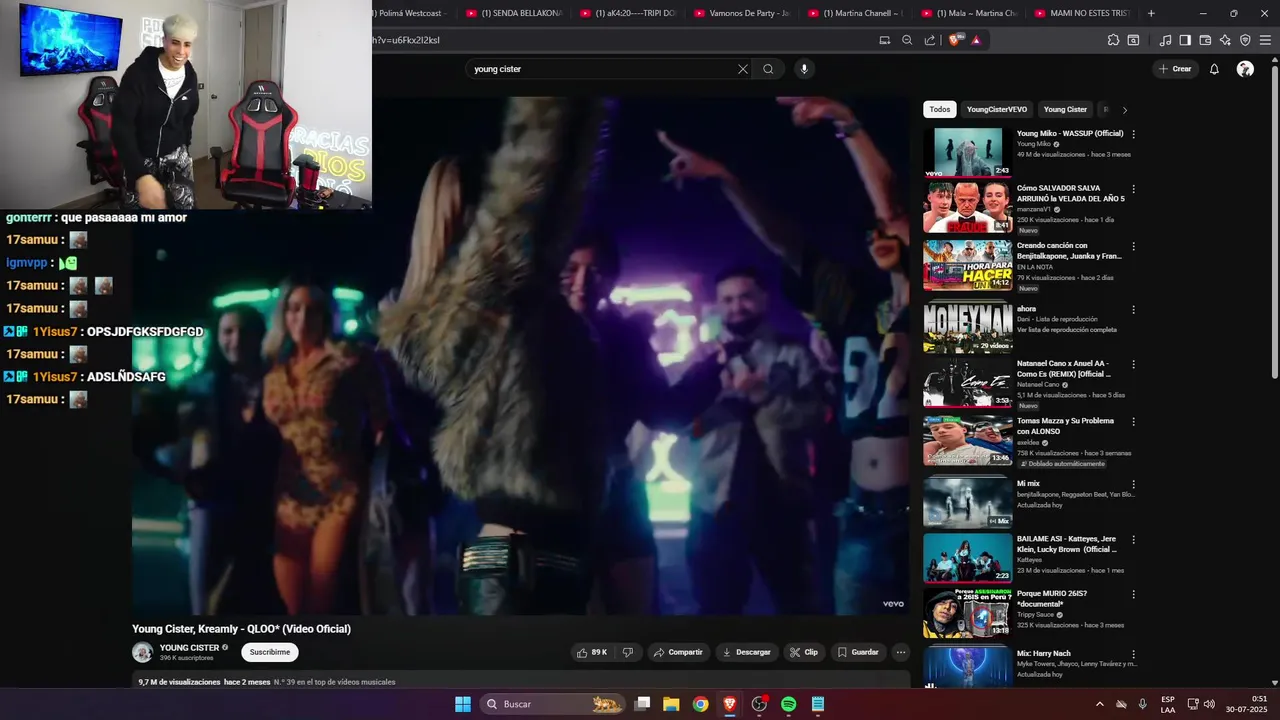Open OBS Studio from the taskbar
The height and width of the screenshot is (720, 1280).
[759, 704]
